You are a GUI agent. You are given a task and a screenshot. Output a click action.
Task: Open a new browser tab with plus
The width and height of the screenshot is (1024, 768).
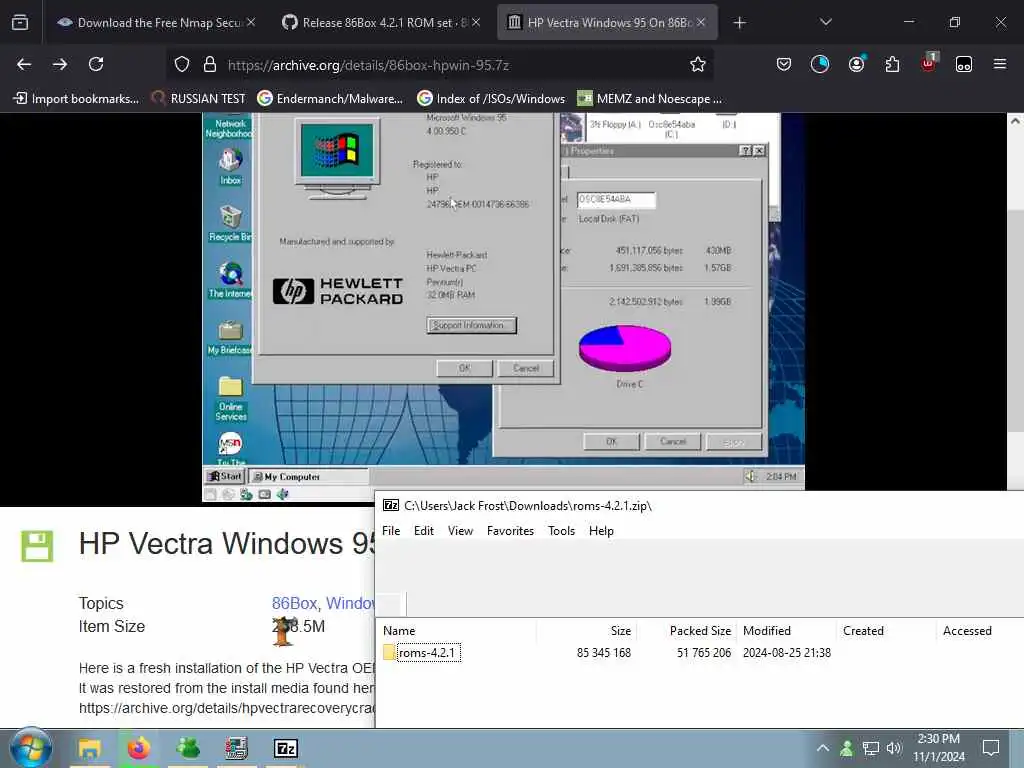click(x=739, y=23)
